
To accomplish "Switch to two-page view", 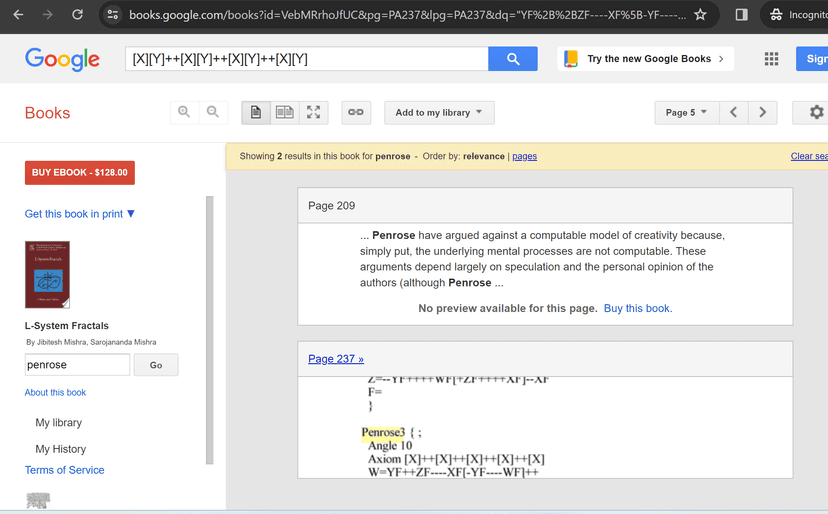I will (285, 113).
